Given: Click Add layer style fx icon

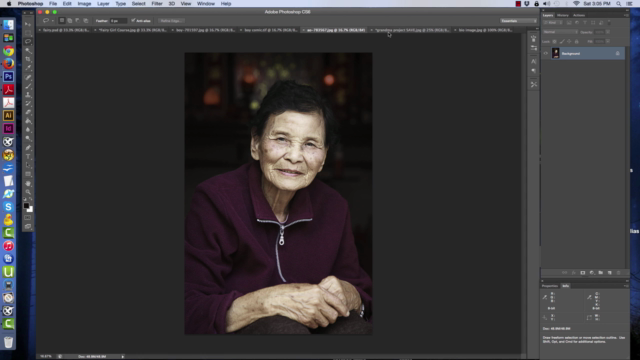Looking at the screenshot, I should pos(573,273).
